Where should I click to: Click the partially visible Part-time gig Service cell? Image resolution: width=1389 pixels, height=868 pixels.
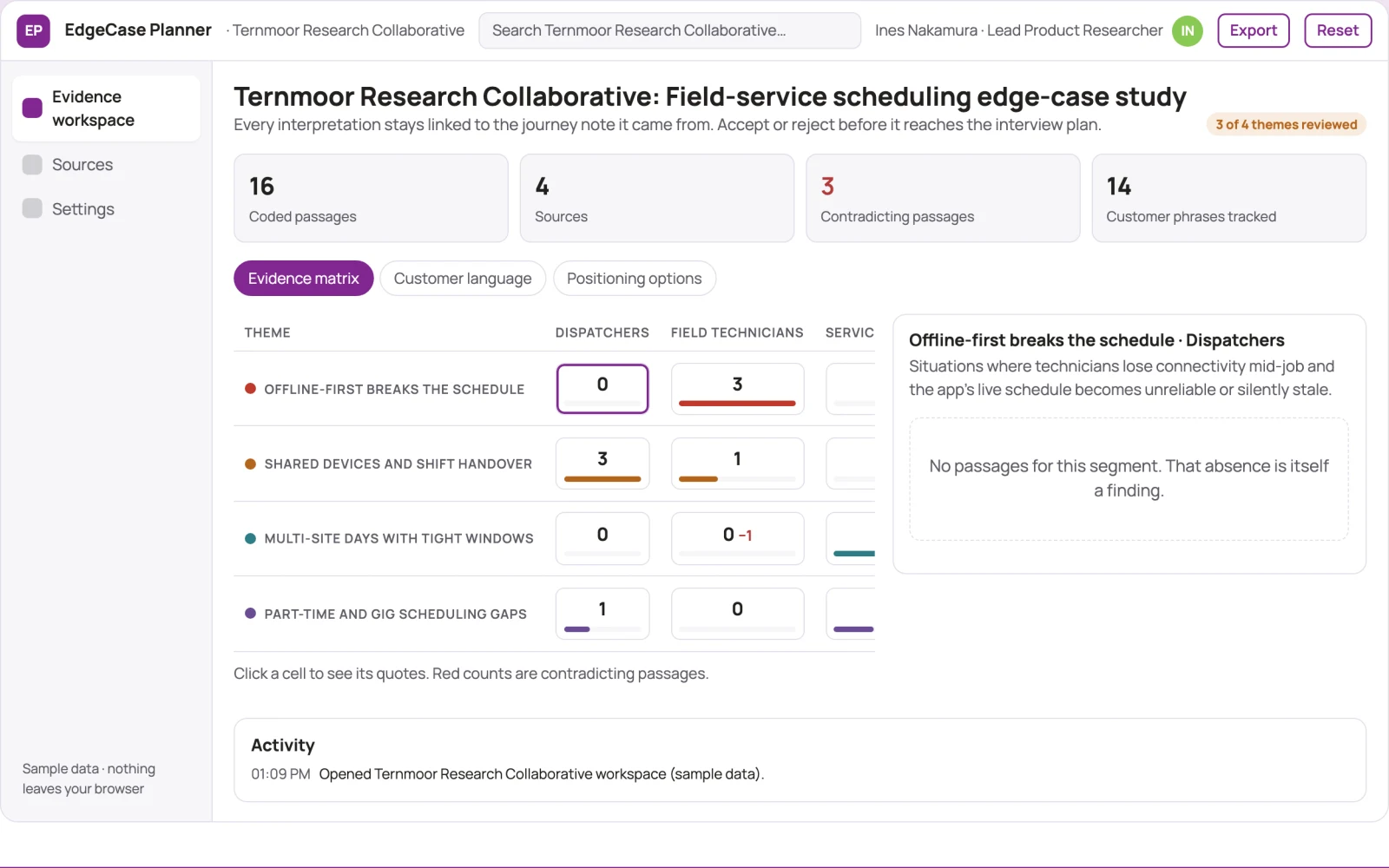coord(851,613)
